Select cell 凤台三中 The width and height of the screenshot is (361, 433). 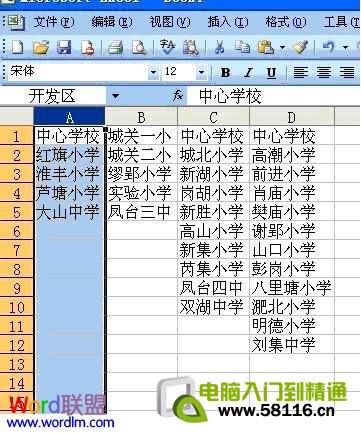point(142,212)
